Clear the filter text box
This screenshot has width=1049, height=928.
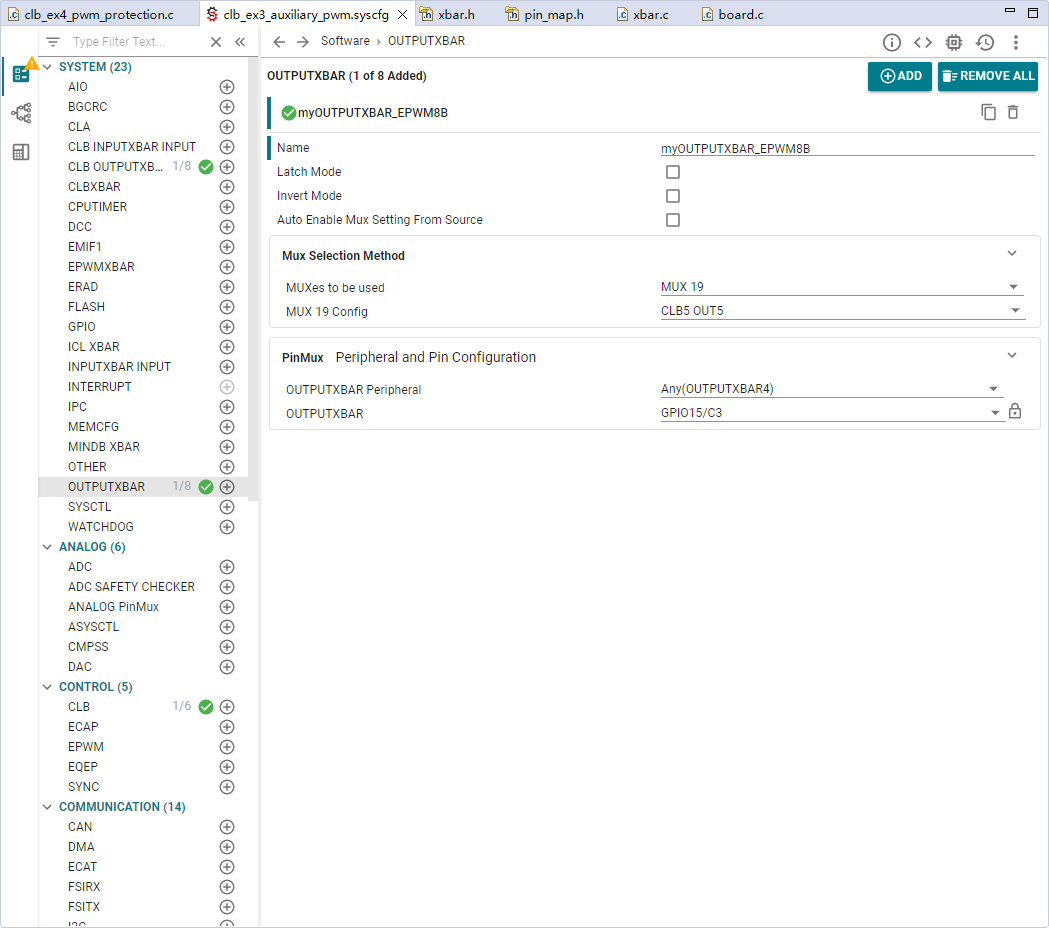215,42
